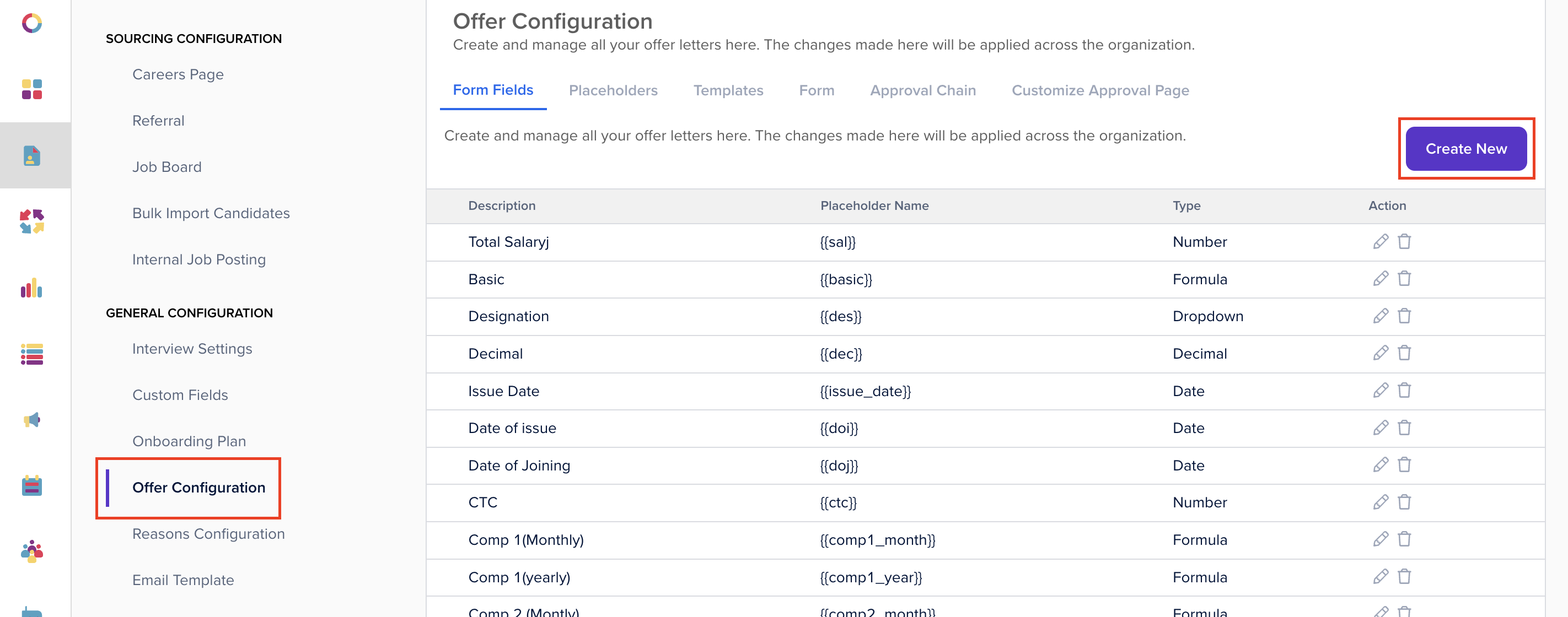Open Reasons Configuration
This screenshot has height=617, width=1568.
208,534
